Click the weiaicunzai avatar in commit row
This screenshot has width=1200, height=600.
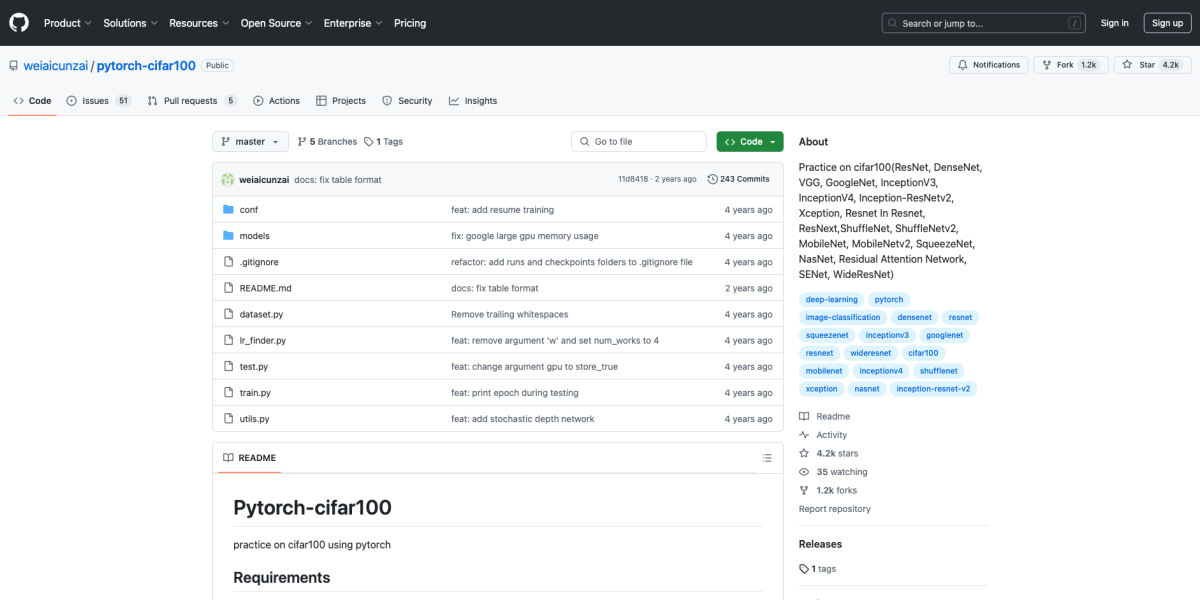point(227,179)
